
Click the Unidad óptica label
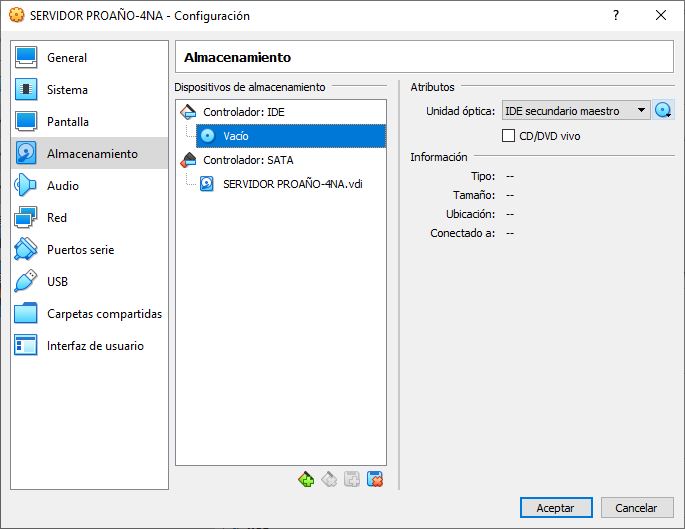pos(460,111)
